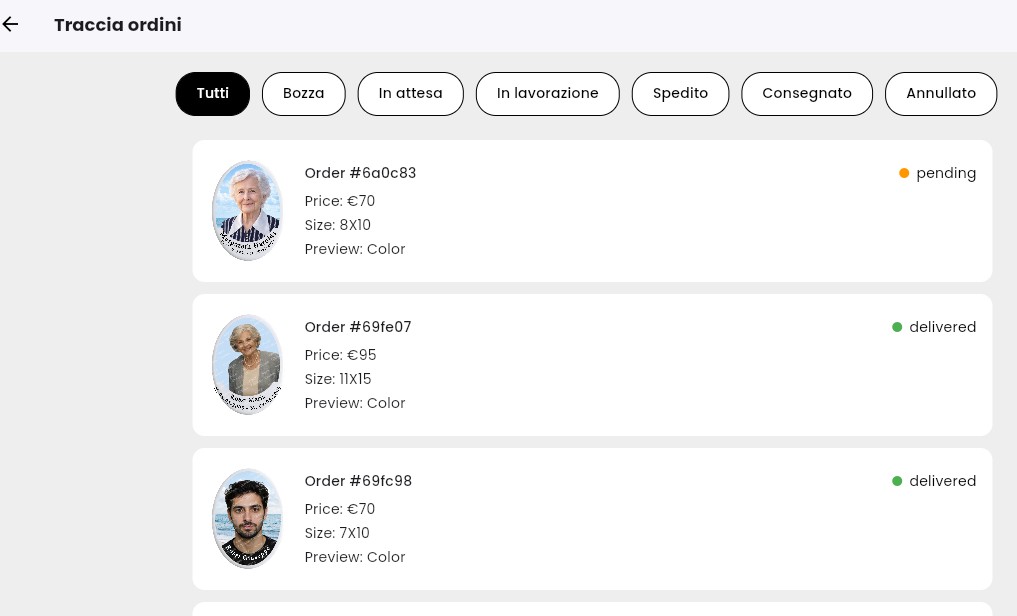The width and height of the screenshot is (1017, 616).
Task: Open order #6a0c83 portrait thumbnail
Action: pos(247,211)
